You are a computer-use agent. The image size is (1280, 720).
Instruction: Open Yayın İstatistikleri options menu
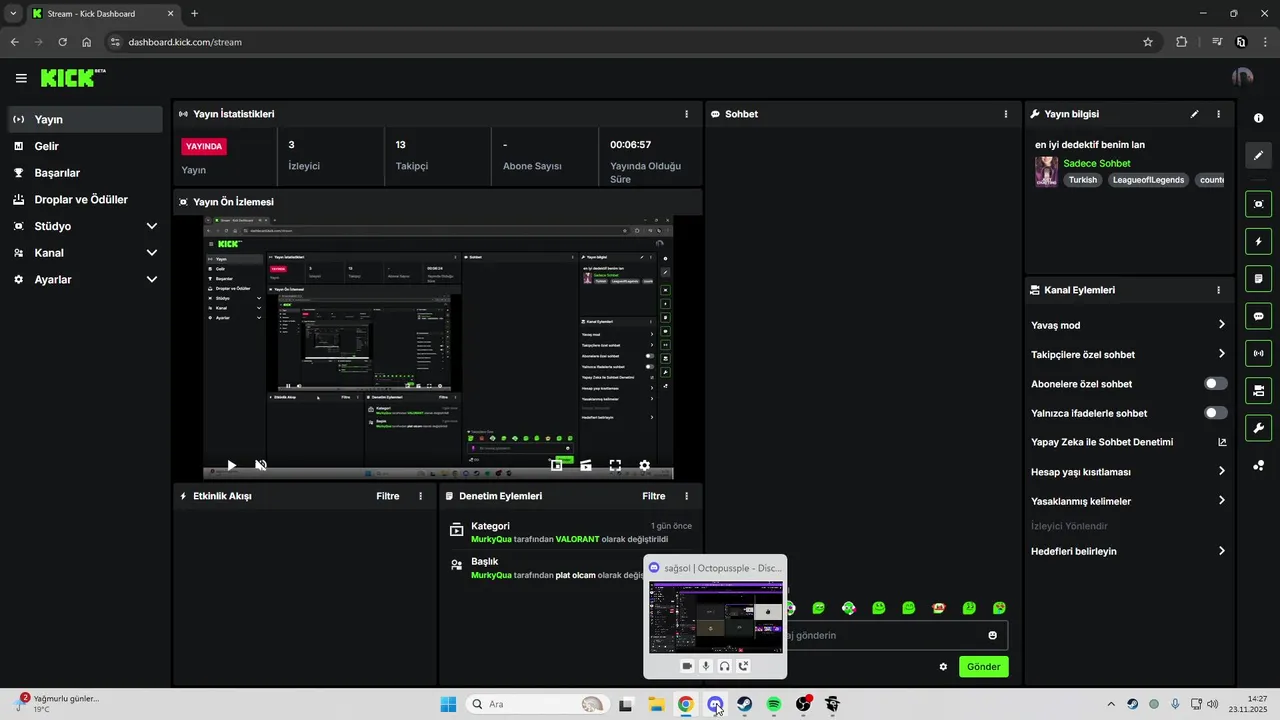pyautogui.click(x=686, y=114)
